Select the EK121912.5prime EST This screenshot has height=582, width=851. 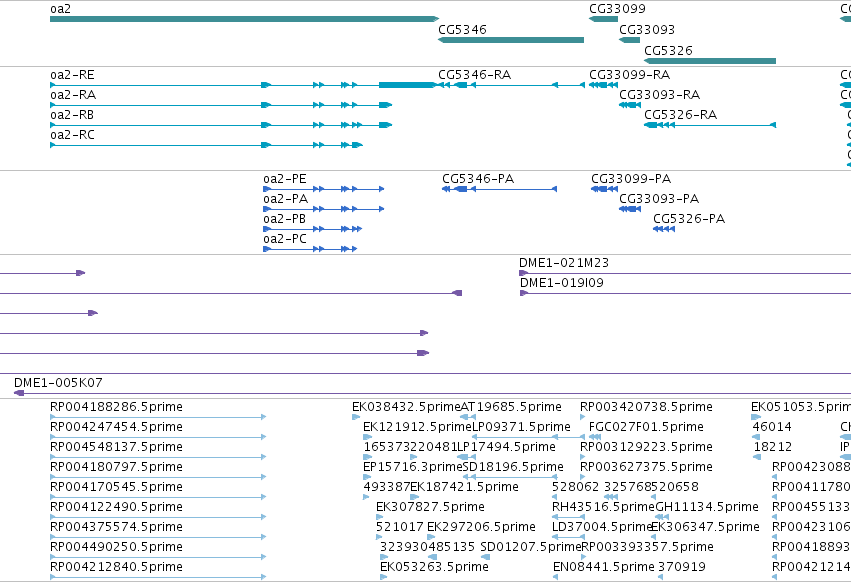tap(367, 437)
